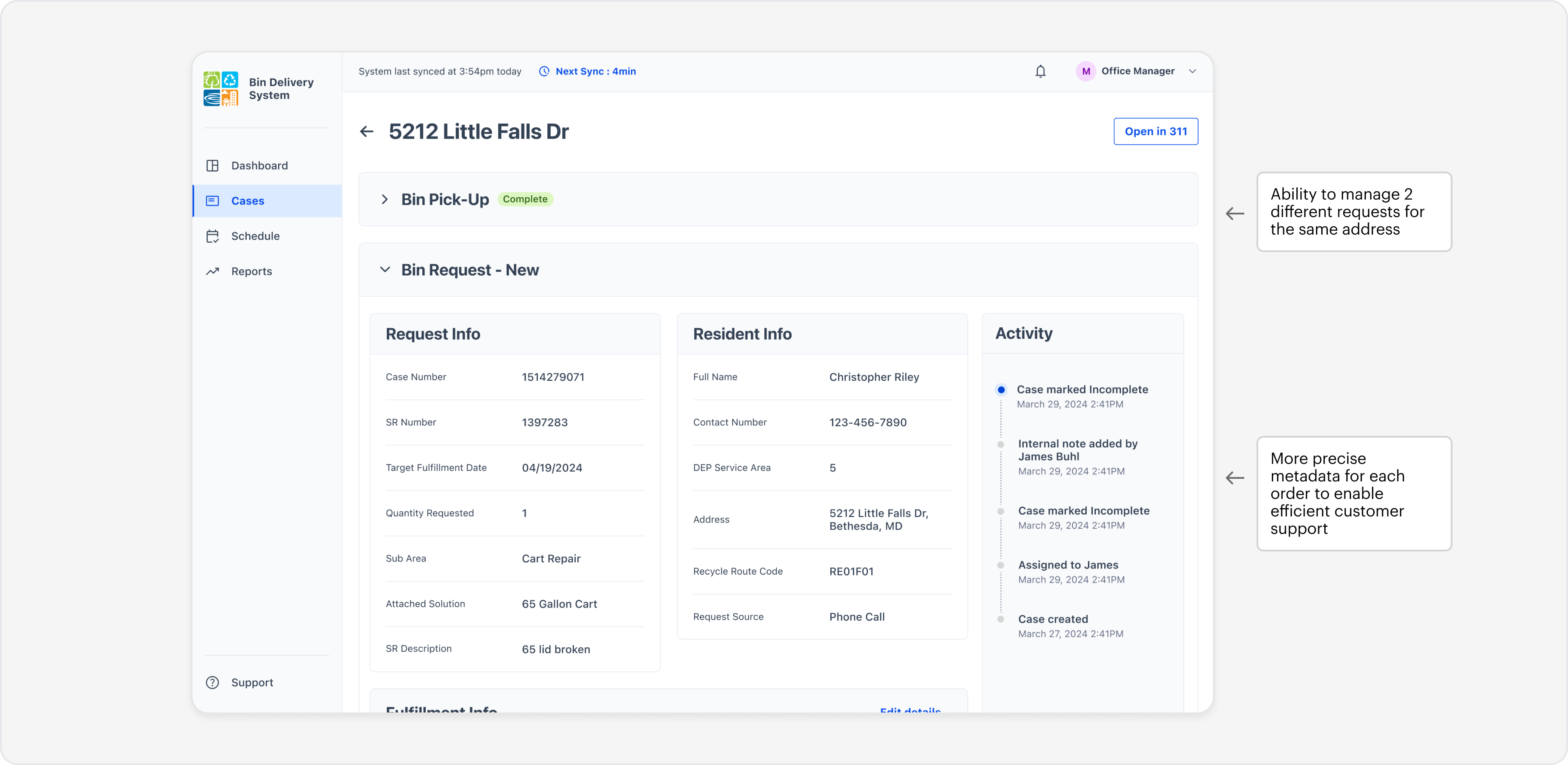Select Cases in the sidebar
The height and width of the screenshot is (765, 1568).
point(267,201)
